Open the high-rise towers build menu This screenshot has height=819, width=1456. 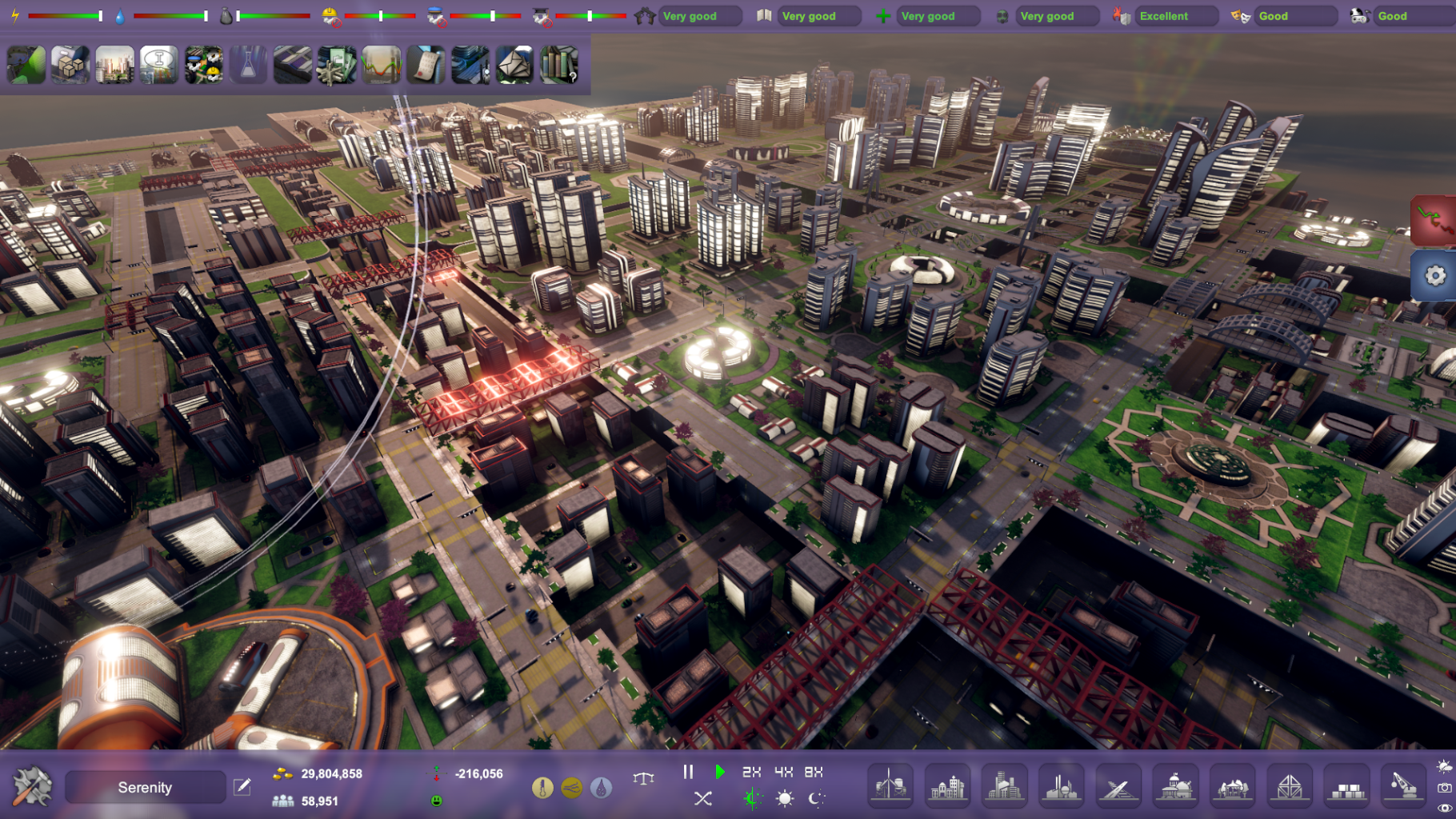pyautogui.click(x=1005, y=785)
